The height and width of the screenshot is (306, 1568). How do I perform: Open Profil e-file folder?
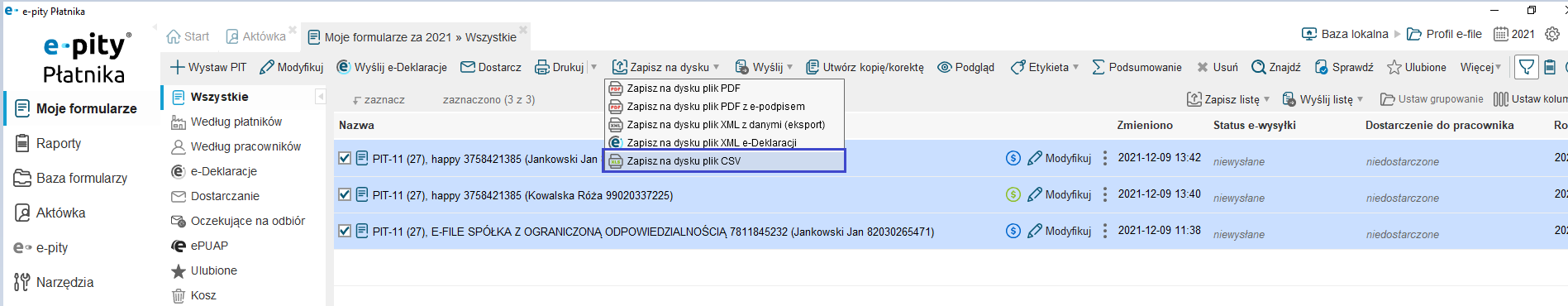tap(1445, 34)
